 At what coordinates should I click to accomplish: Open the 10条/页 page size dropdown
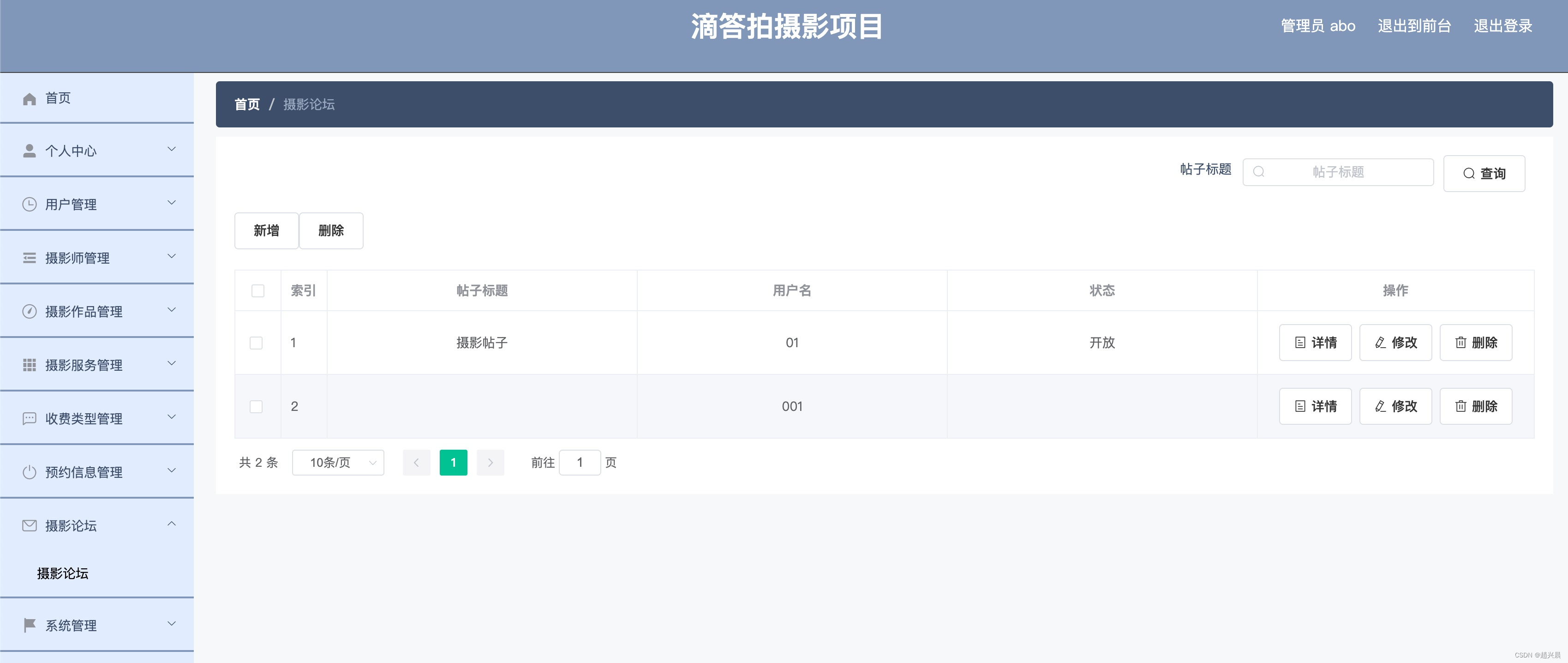coord(338,463)
